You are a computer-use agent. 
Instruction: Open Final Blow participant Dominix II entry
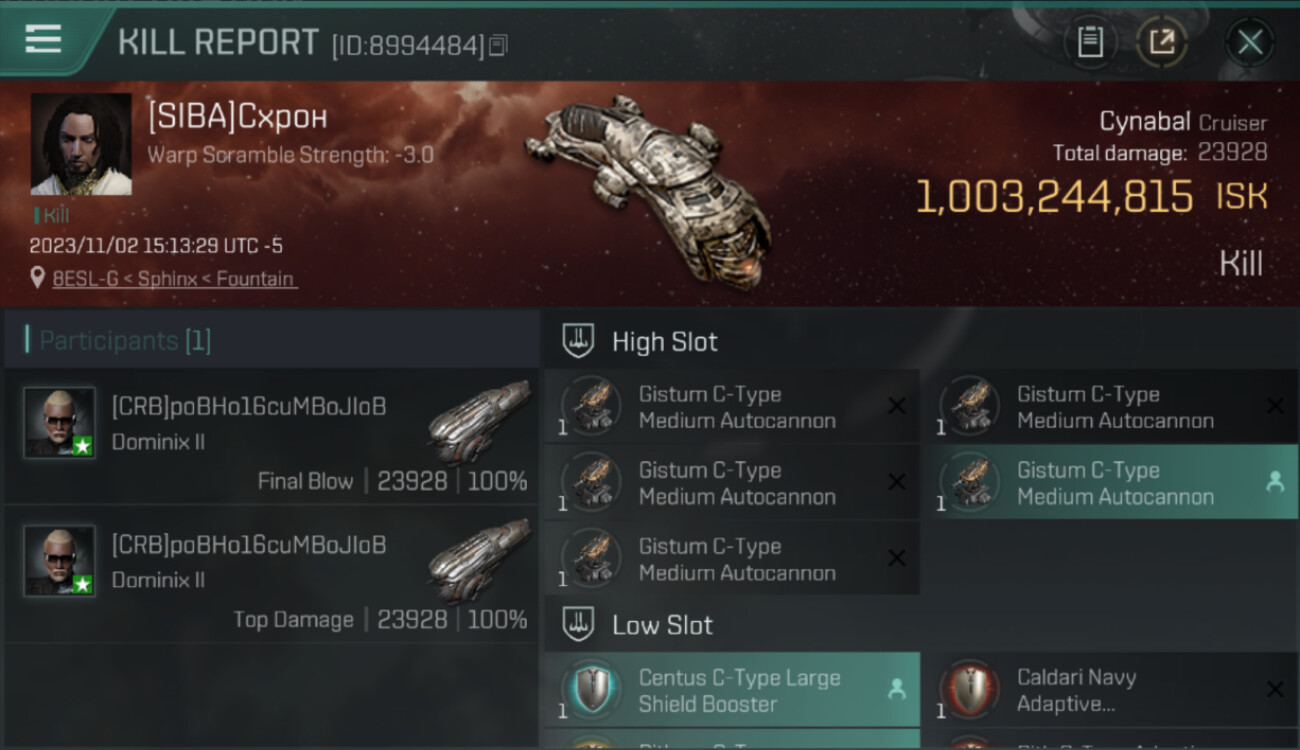point(272,437)
